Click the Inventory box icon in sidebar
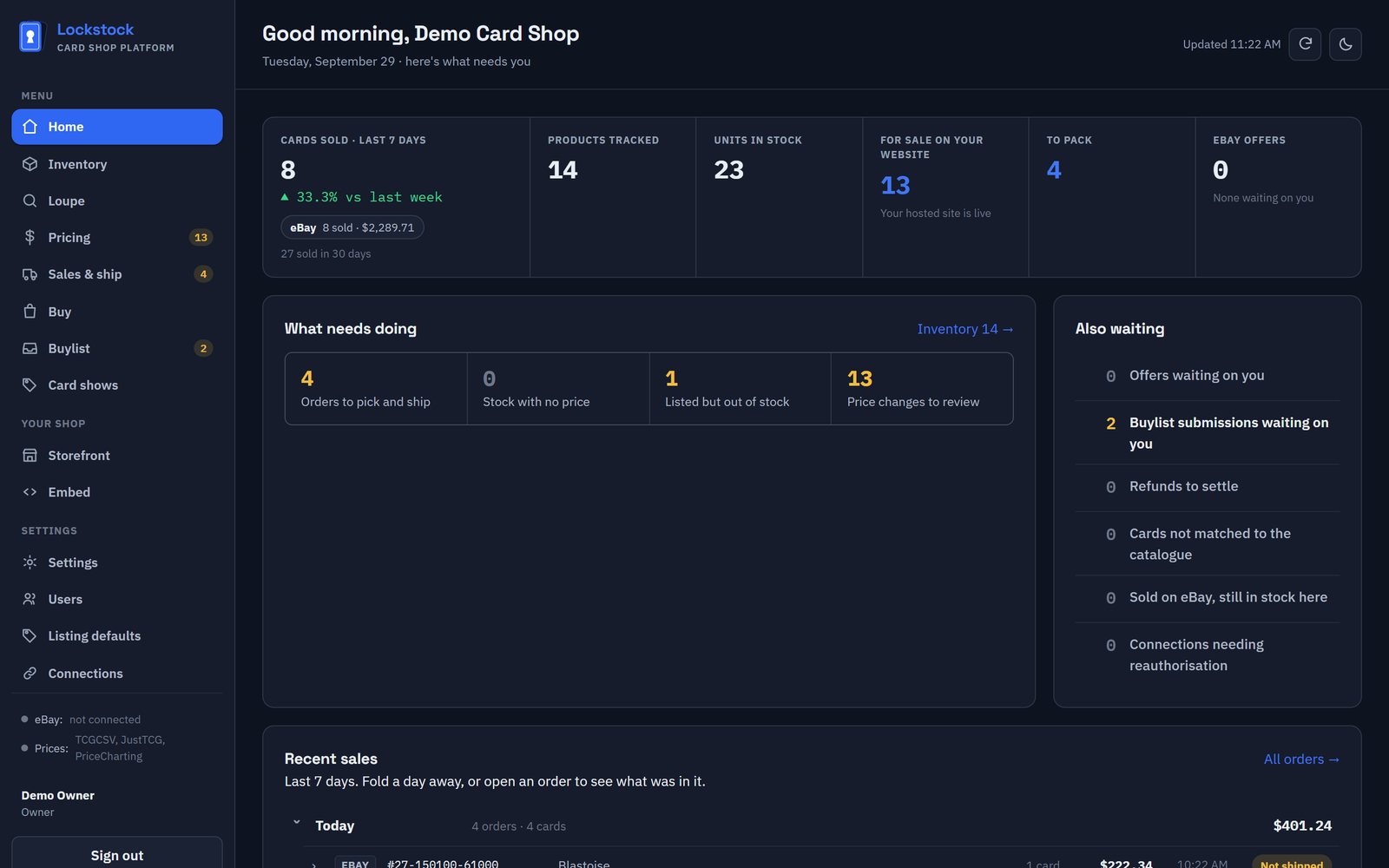This screenshot has height=868, width=1389. pos(30,164)
